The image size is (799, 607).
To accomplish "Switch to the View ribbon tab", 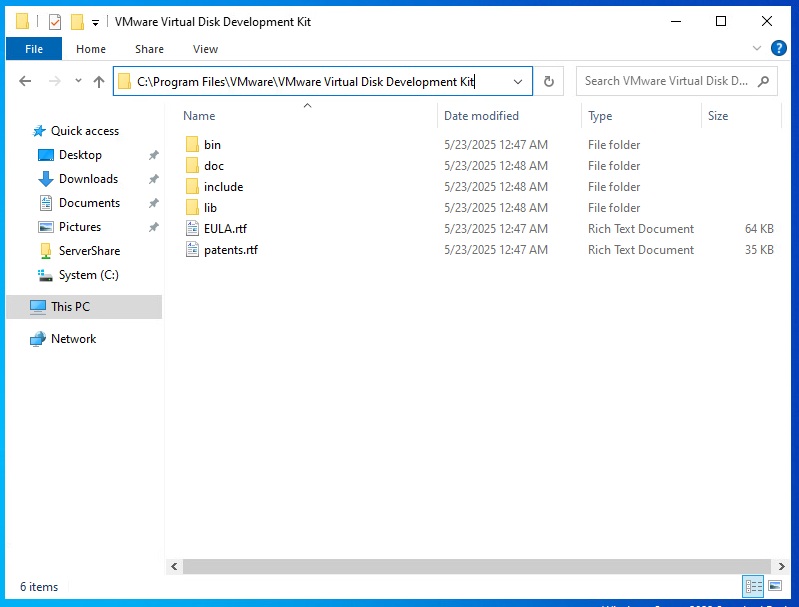I will click(205, 49).
